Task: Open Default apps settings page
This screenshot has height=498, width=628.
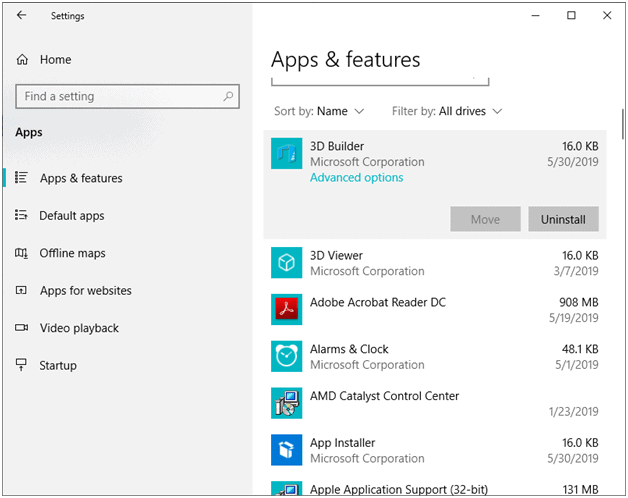Action: click(72, 216)
